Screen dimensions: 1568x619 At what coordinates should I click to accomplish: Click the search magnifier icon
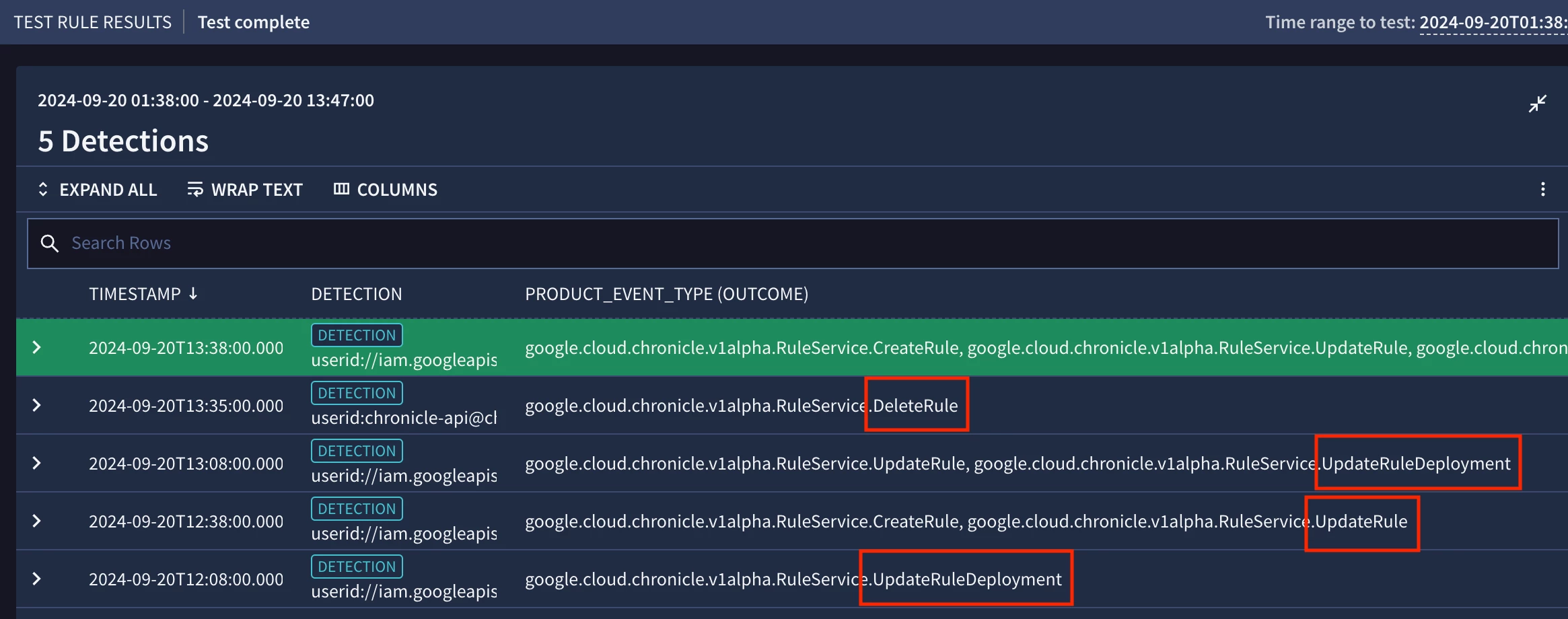50,244
